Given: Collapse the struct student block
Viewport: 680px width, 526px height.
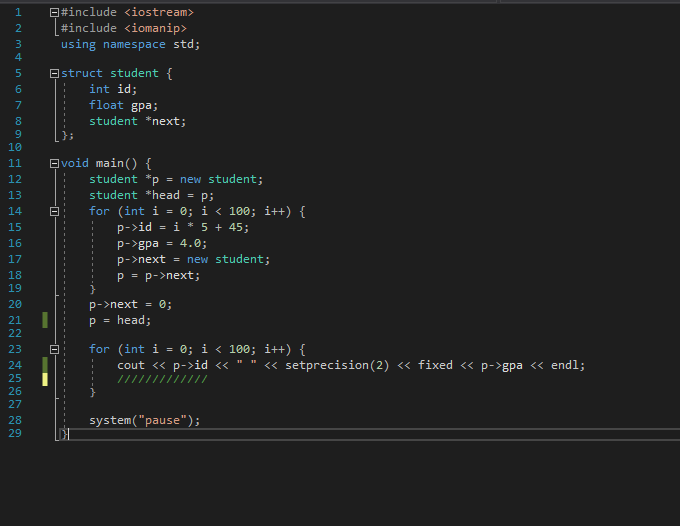Looking at the screenshot, I should [54, 73].
